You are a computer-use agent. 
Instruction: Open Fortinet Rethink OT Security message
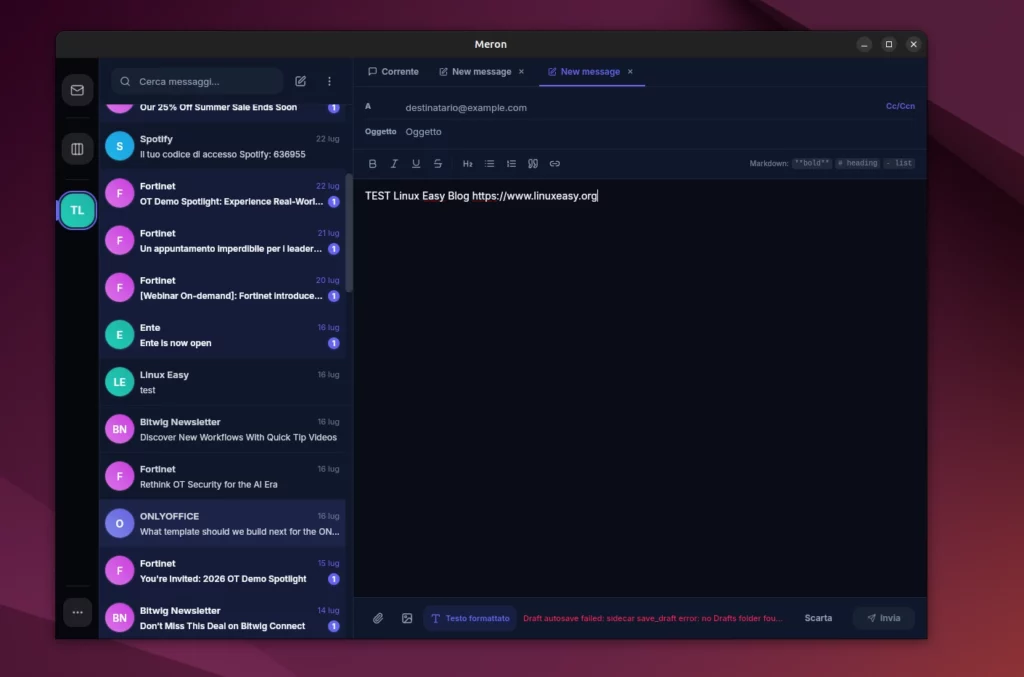click(x=223, y=477)
